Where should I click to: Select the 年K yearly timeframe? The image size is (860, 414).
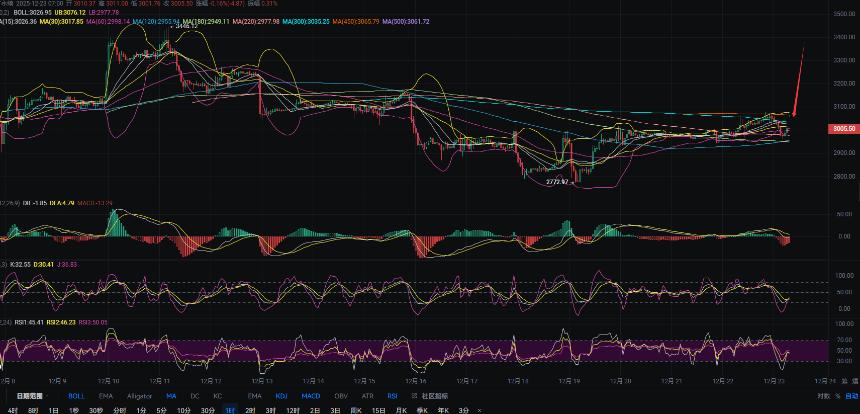pyautogui.click(x=443, y=410)
